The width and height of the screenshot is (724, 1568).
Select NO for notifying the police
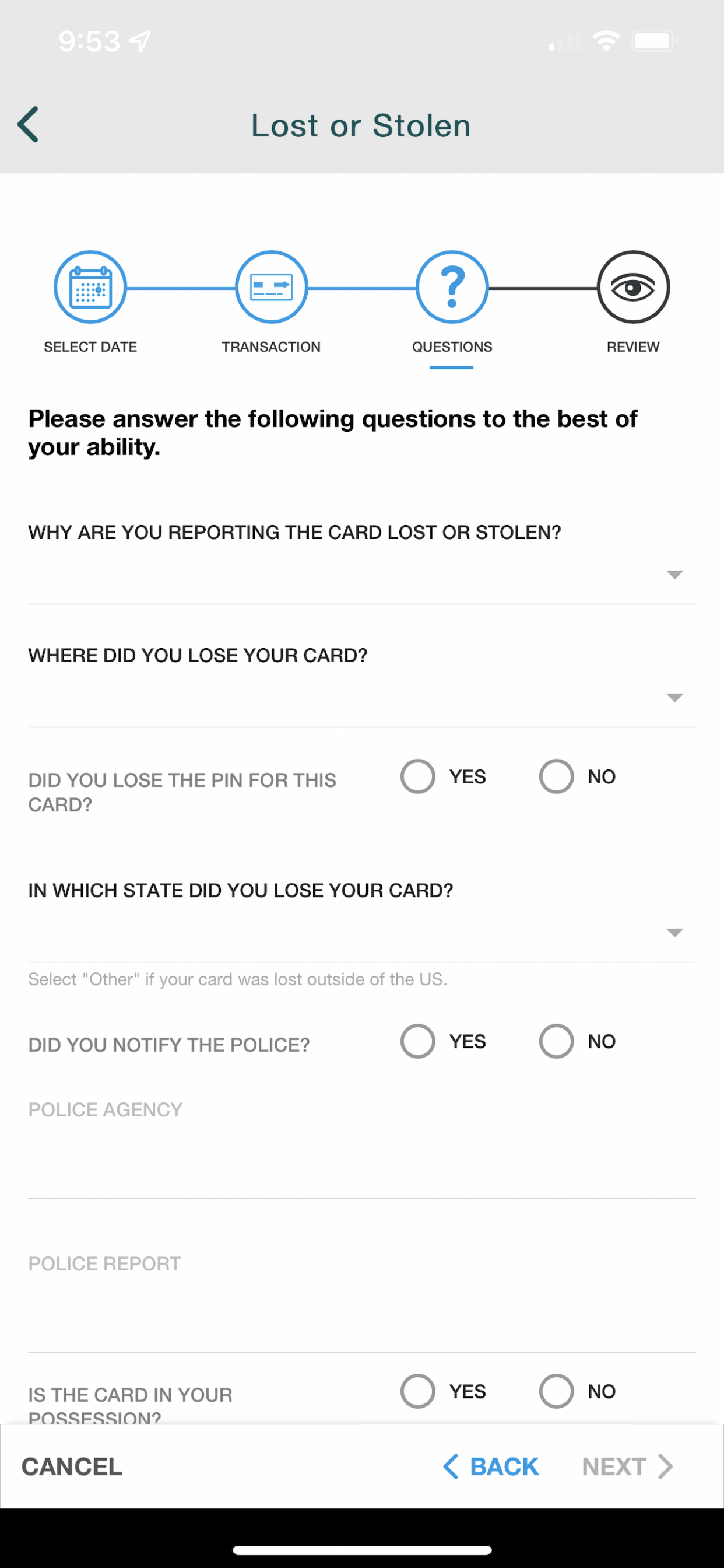tap(556, 1041)
